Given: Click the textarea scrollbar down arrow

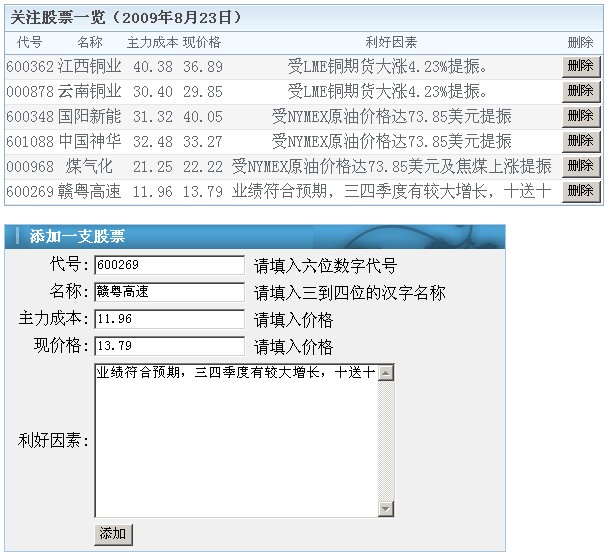Looking at the screenshot, I should (x=386, y=508).
